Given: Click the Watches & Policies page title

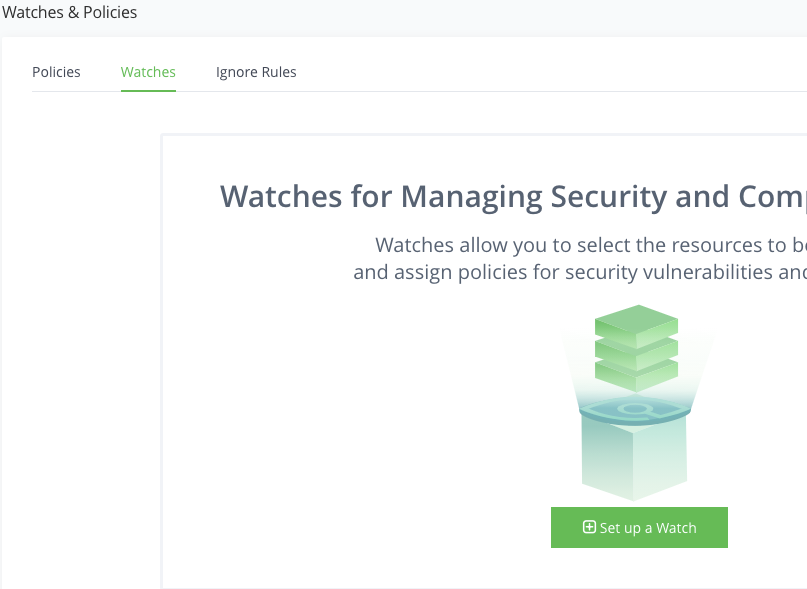Looking at the screenshot, I should click(70, 13).
